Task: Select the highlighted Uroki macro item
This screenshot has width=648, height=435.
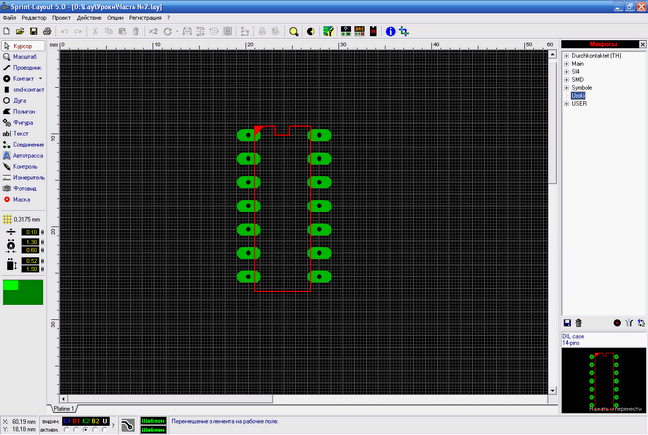Action: 578,96
